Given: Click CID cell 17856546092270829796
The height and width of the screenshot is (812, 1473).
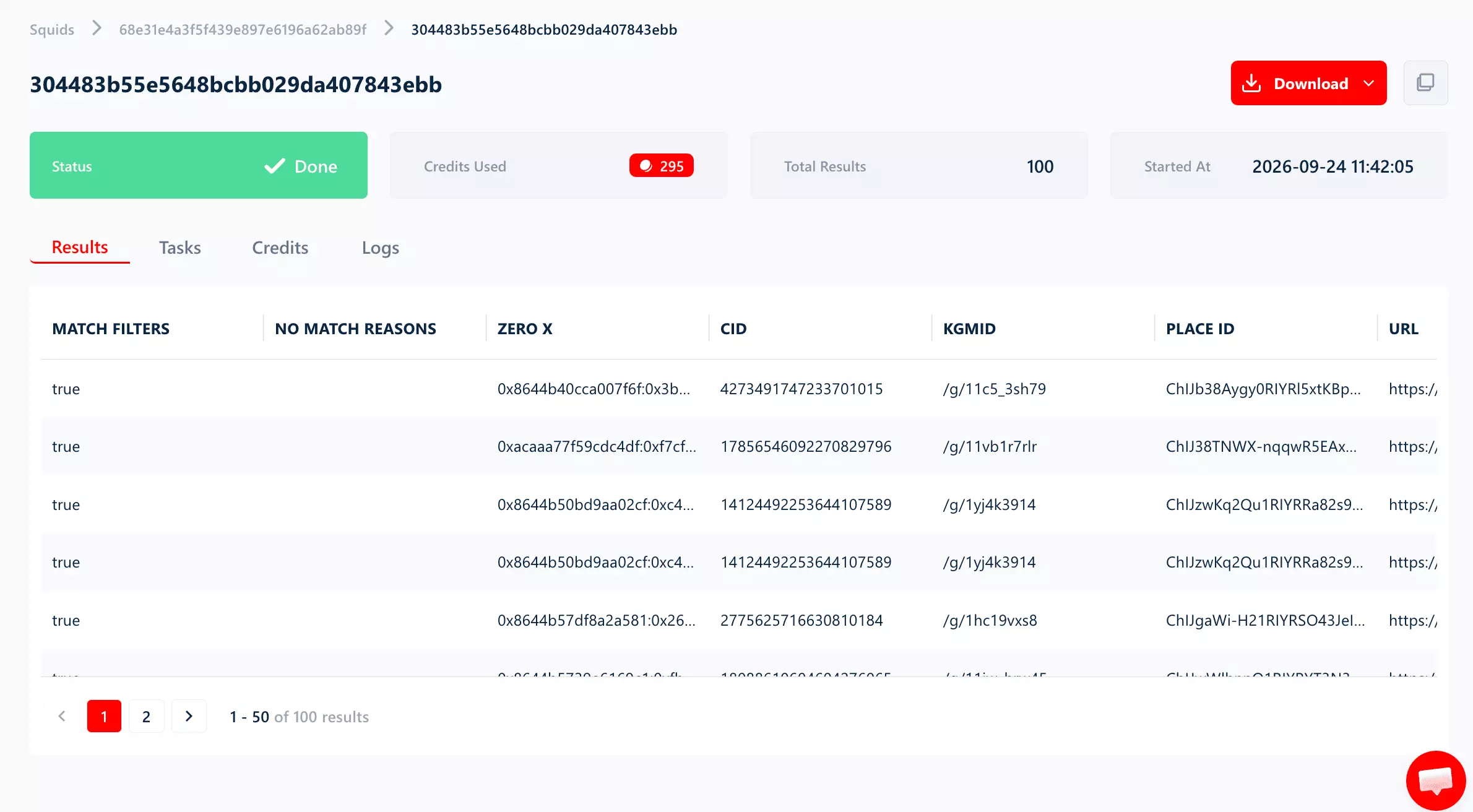Looking at the screenshot, I should (x=806, y=446).
